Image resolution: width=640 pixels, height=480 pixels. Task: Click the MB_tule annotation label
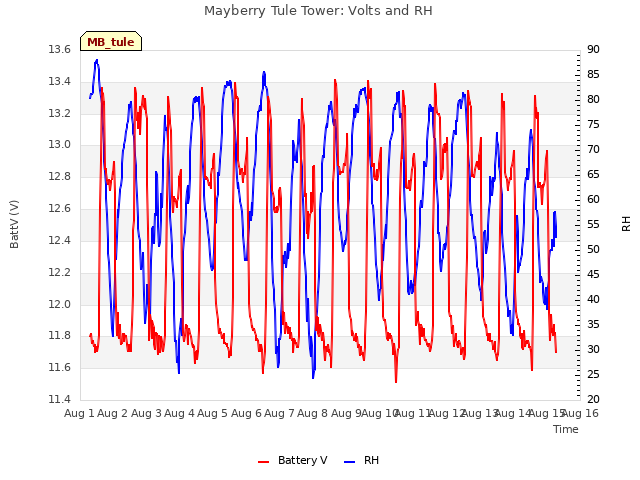click(x=111, y=41)
